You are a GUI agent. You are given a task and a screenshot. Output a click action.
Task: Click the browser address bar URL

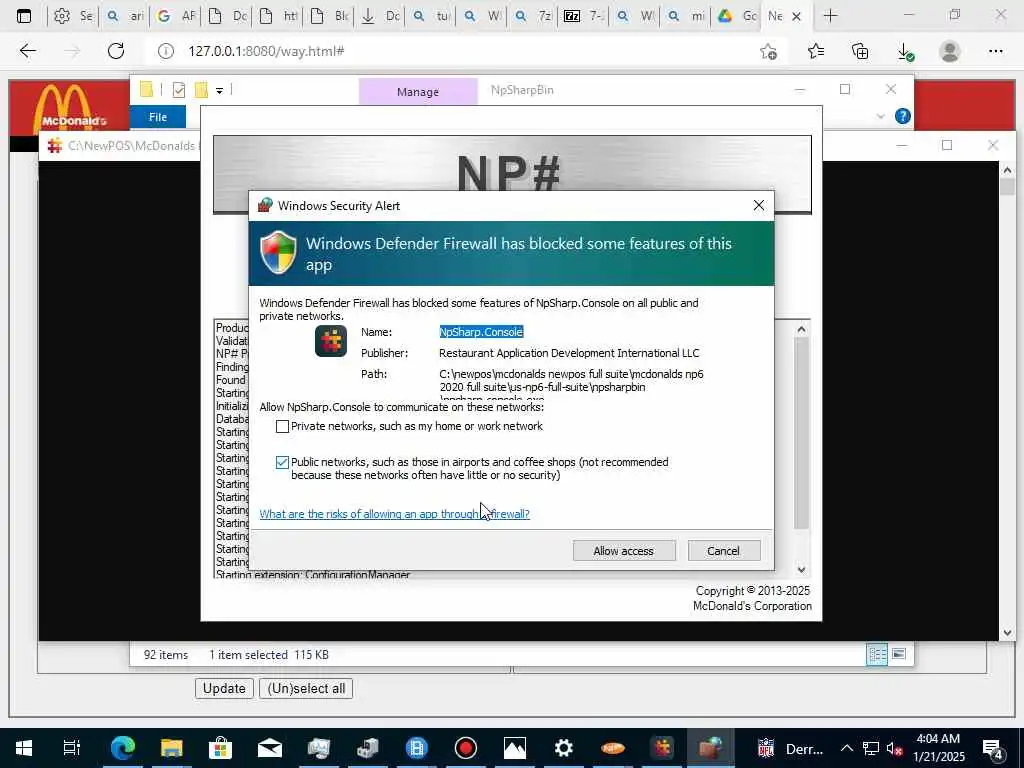tap(266, 51)
